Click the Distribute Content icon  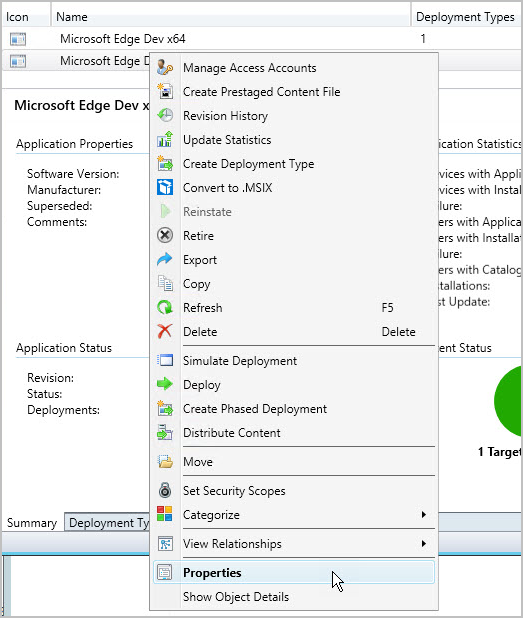(165, 433)
